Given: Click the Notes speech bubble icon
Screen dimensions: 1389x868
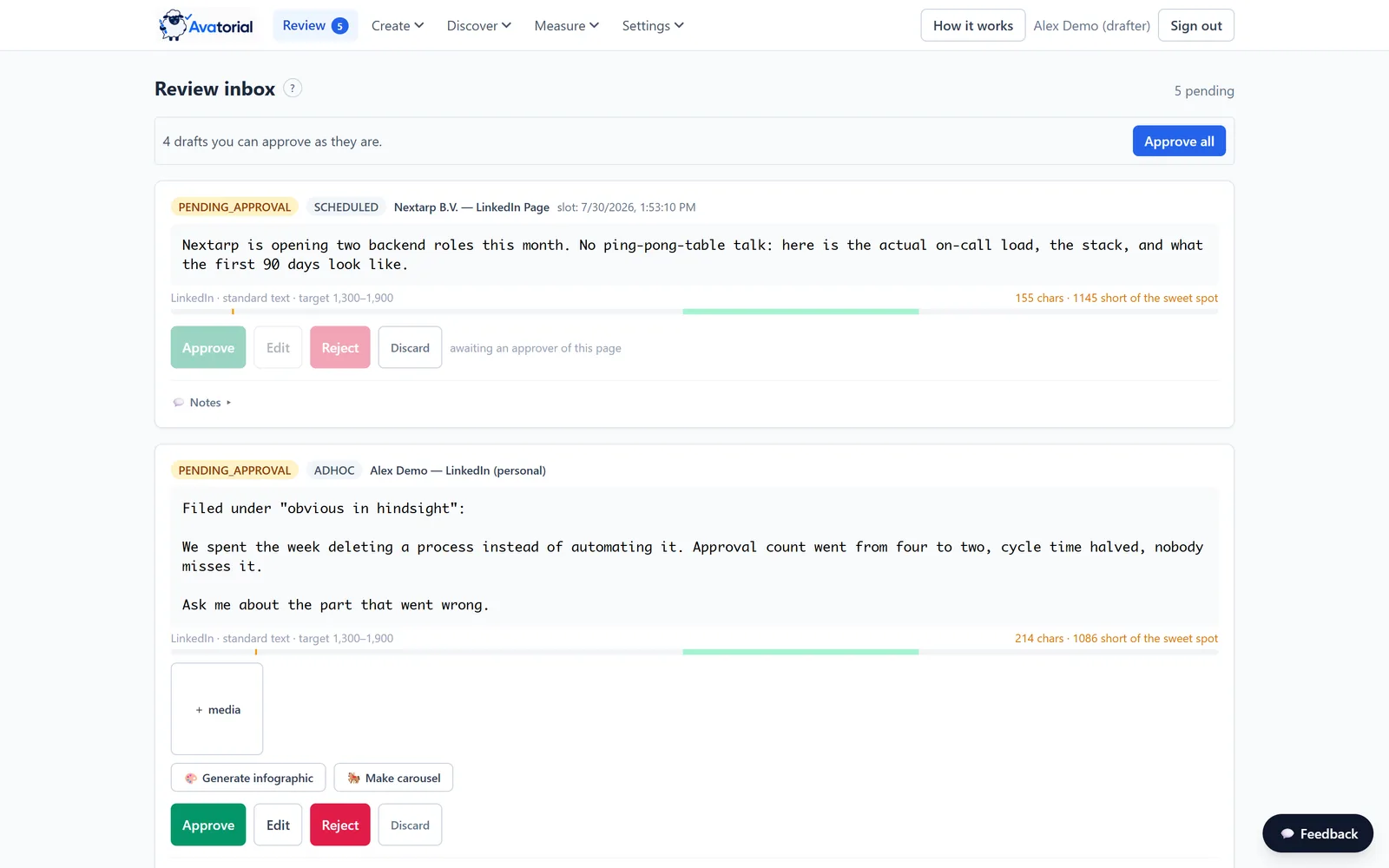Looking at the screenshot, I should [x=179, y=403].
